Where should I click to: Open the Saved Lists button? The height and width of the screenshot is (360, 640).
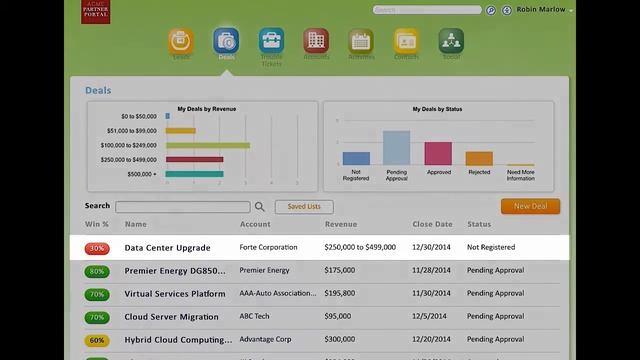[x=304, y=207]
